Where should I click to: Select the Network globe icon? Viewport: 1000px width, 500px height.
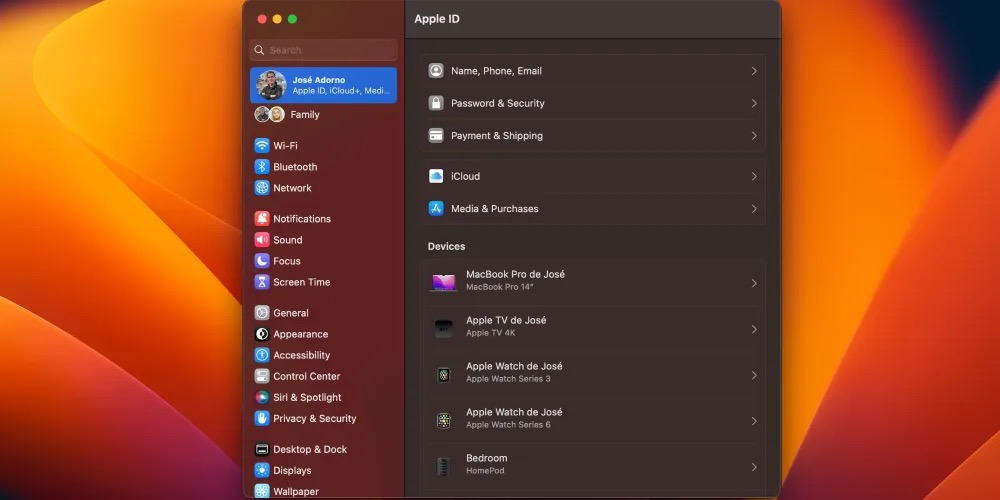[x=262, y=188]
